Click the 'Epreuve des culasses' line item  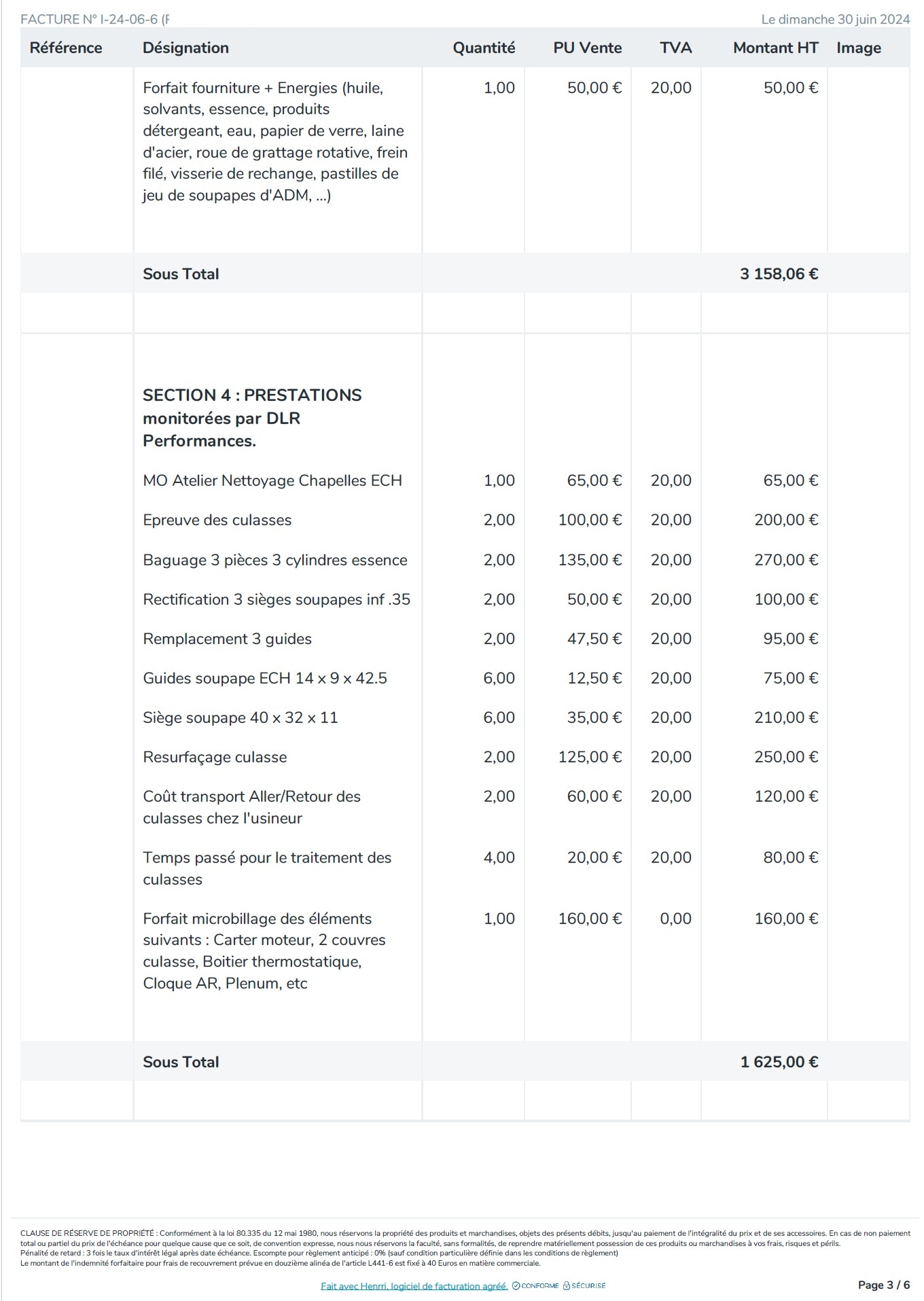[x=217, y=520]
